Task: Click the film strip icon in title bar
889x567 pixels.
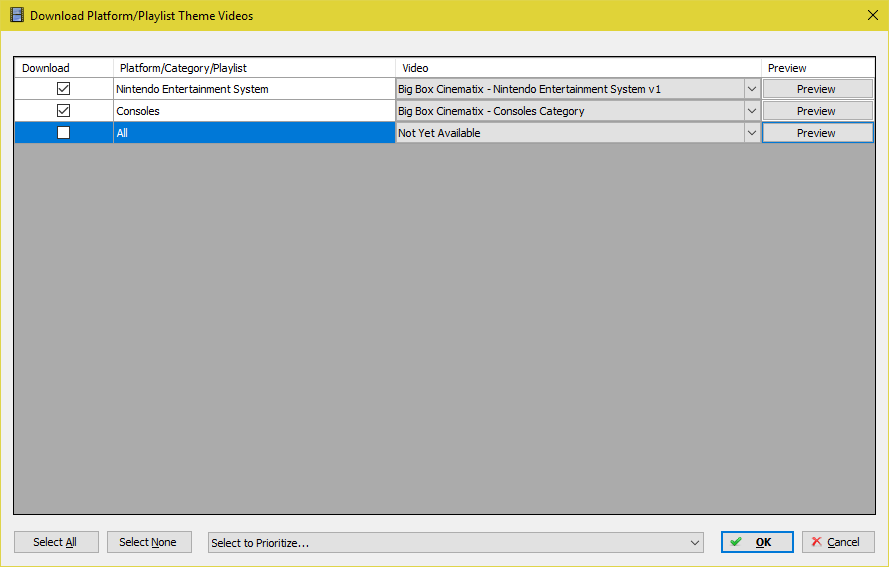Action: pyautogui.click(x=17, y=15)
